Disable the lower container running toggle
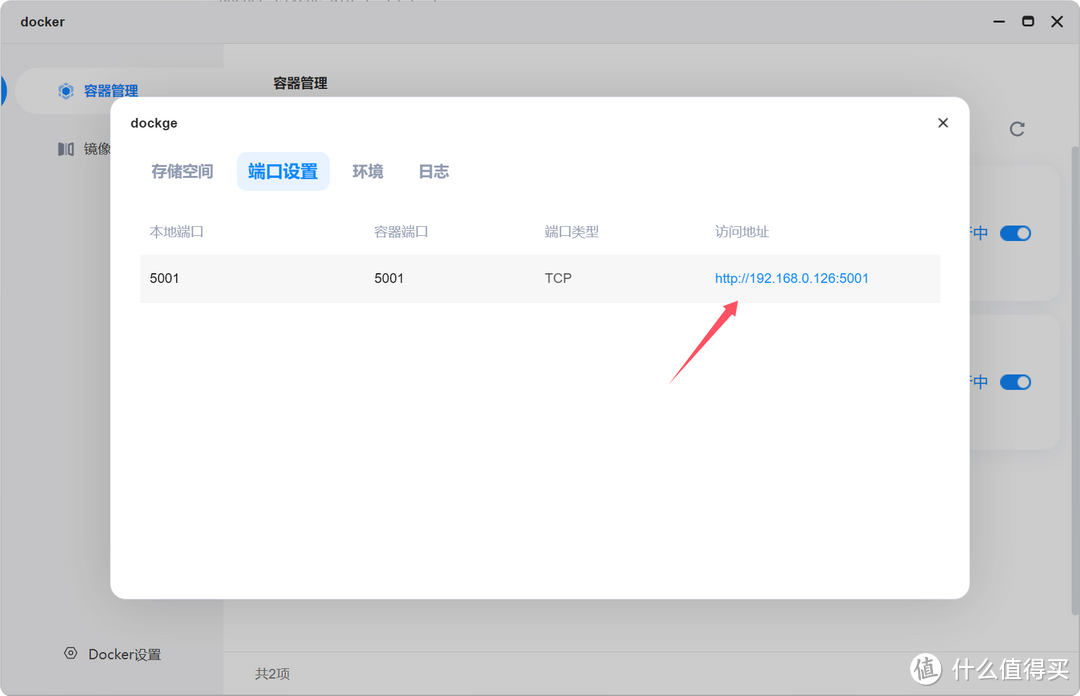The image size is (1080, 696). click(x=1015, y=381)
